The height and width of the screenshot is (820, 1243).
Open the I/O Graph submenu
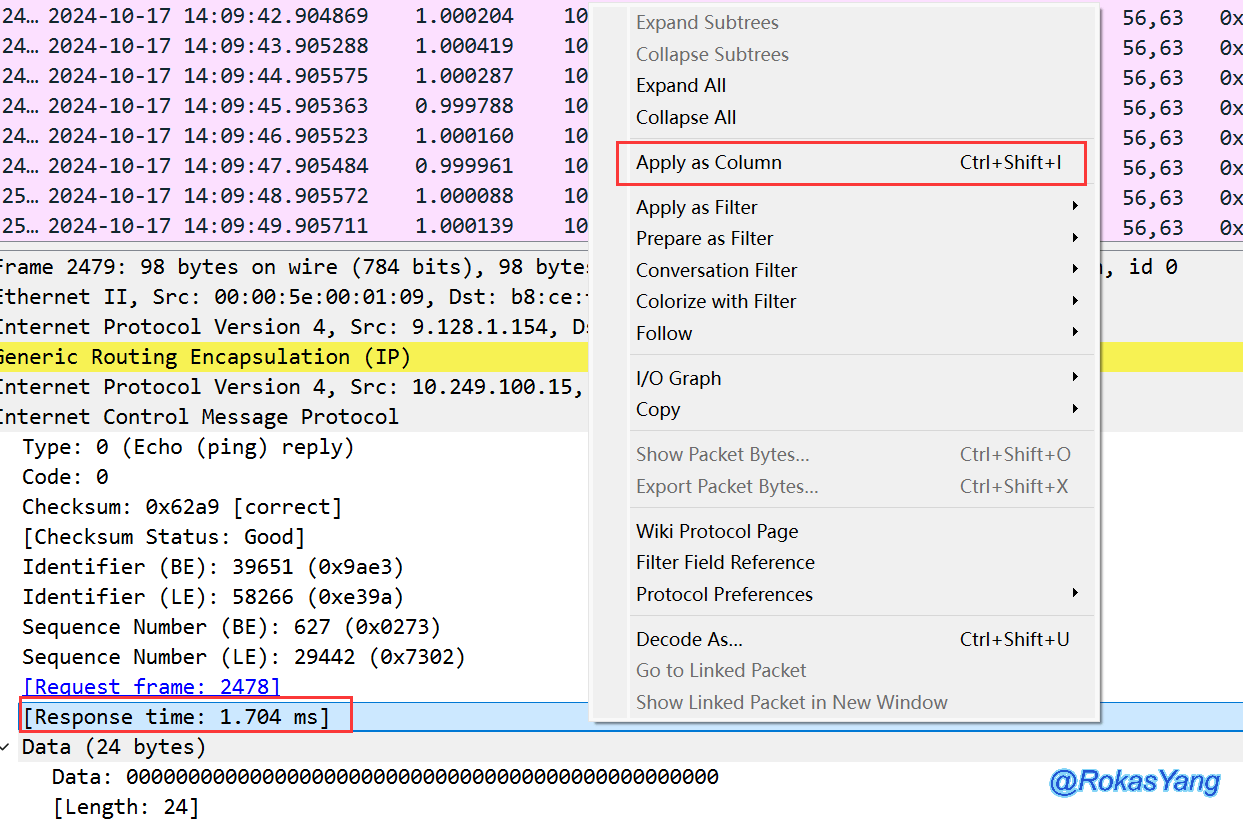pos(678,379)
